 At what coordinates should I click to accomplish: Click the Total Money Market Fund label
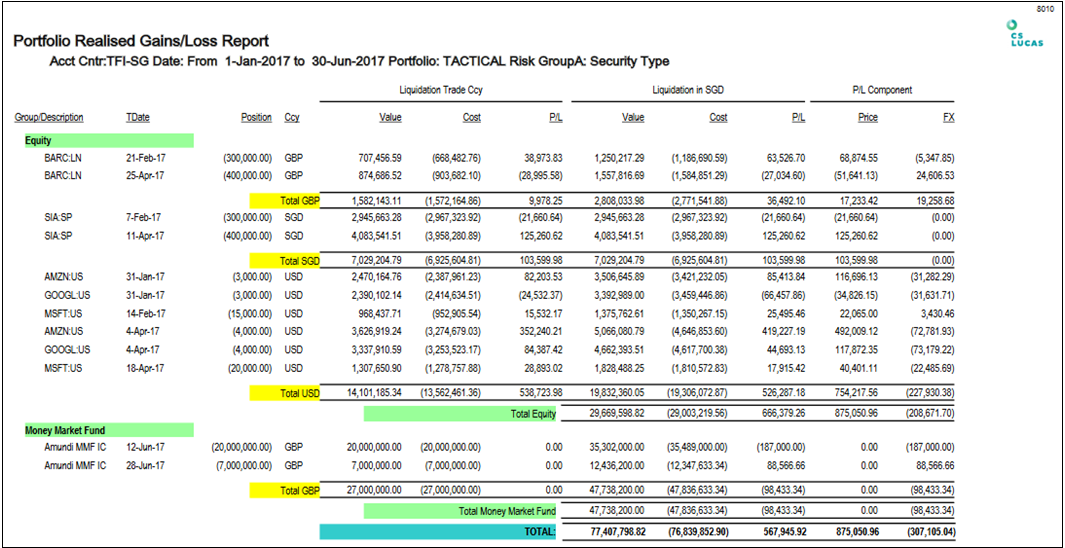(x=461, y=511)
